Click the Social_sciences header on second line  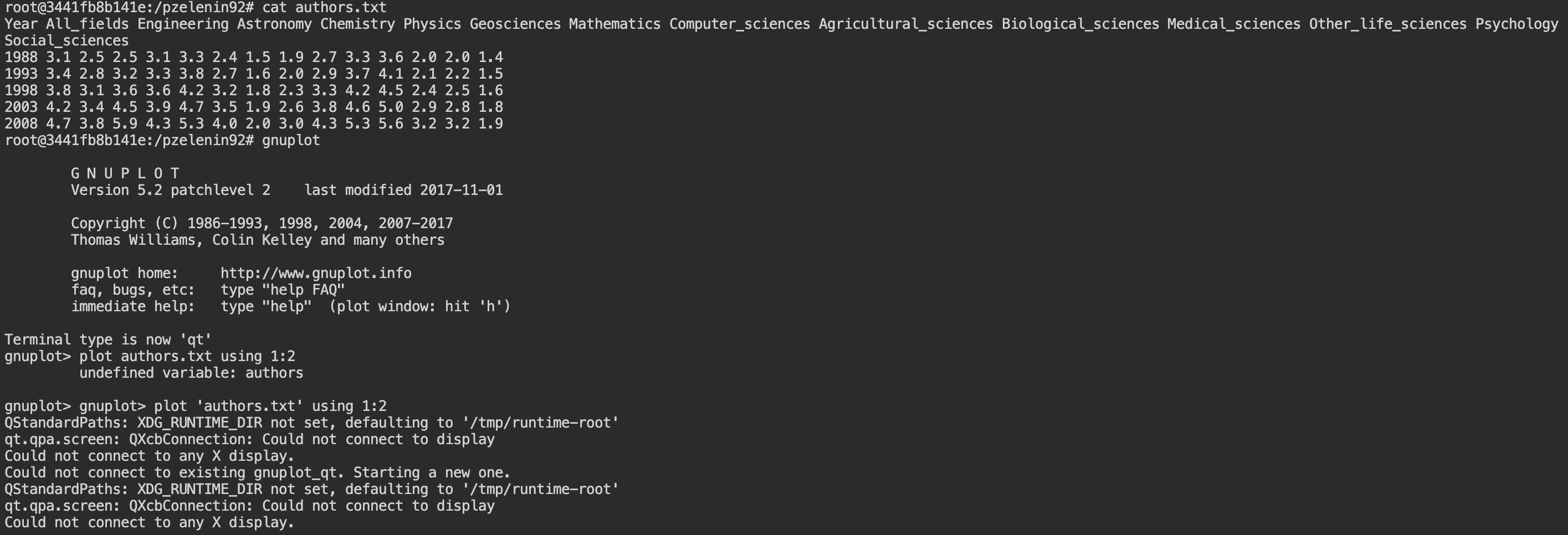pos(66,41)
